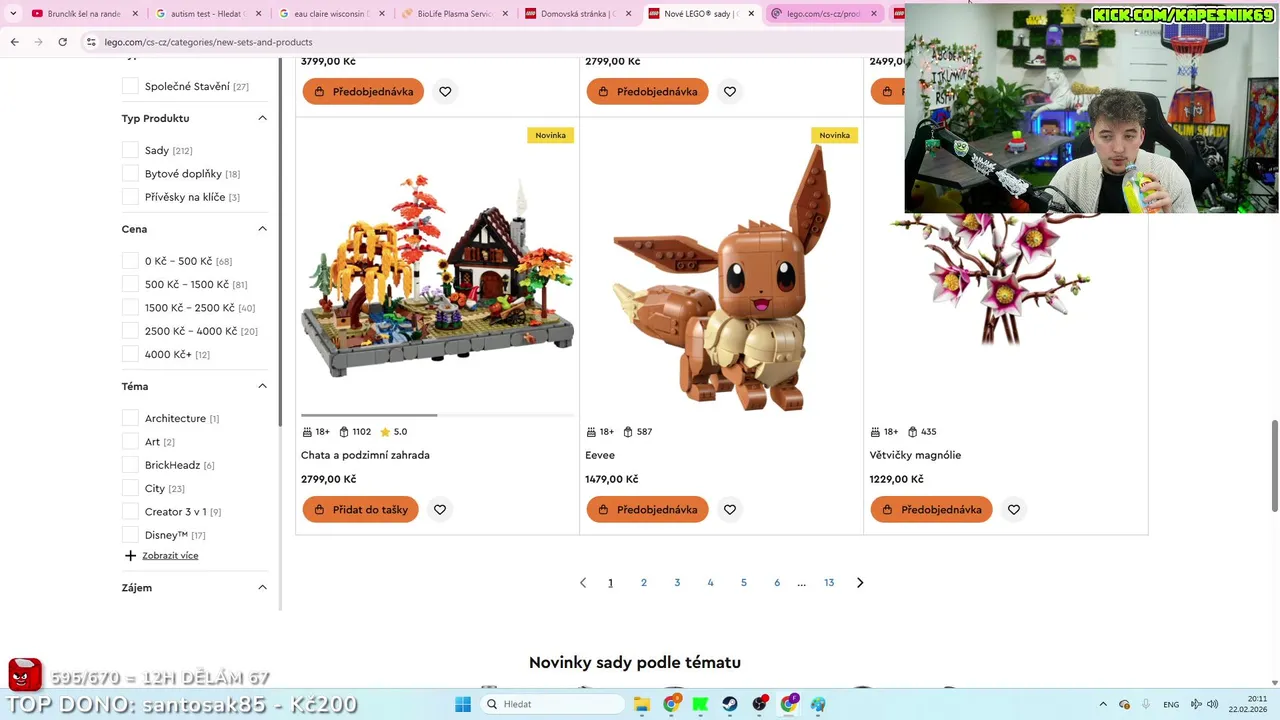Switch to Brunclík šel na rande tab
This screenshot has width=1280, height=720.
(82, 14)
